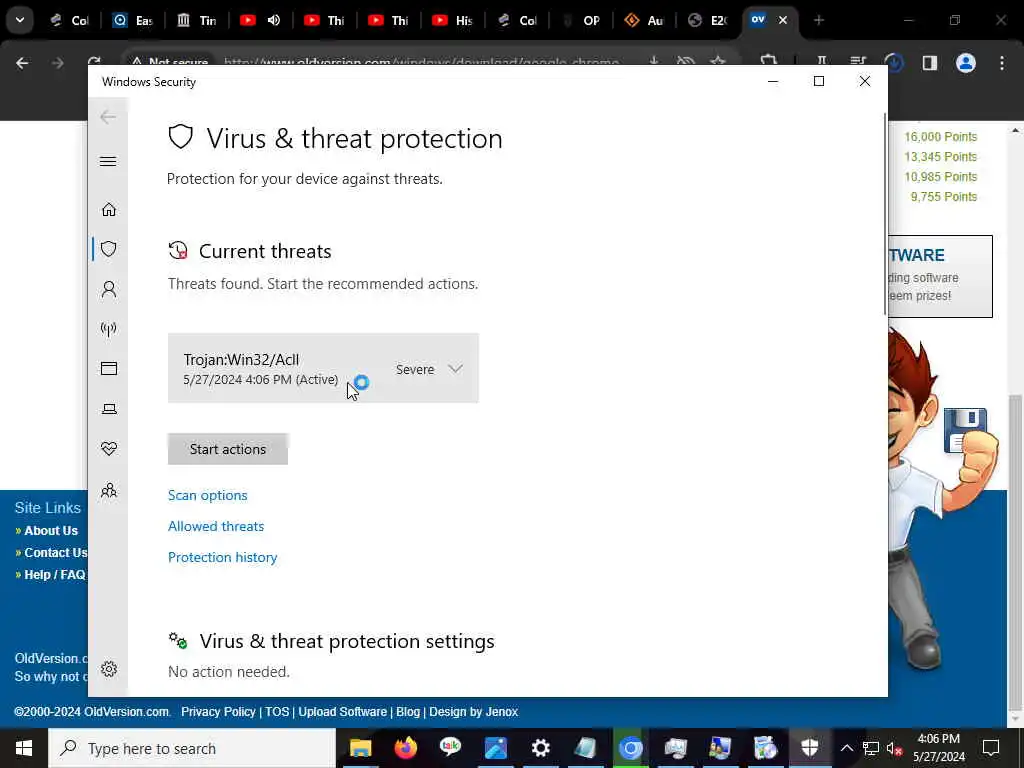Open Help / FAQ site link
This screenshot has height=768, width=1024.
(x=55, y=575)
